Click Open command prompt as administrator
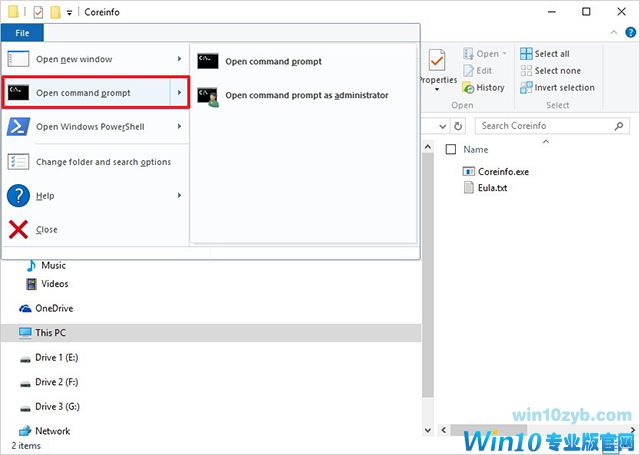The image size is (640, 455). coord(304,95)
